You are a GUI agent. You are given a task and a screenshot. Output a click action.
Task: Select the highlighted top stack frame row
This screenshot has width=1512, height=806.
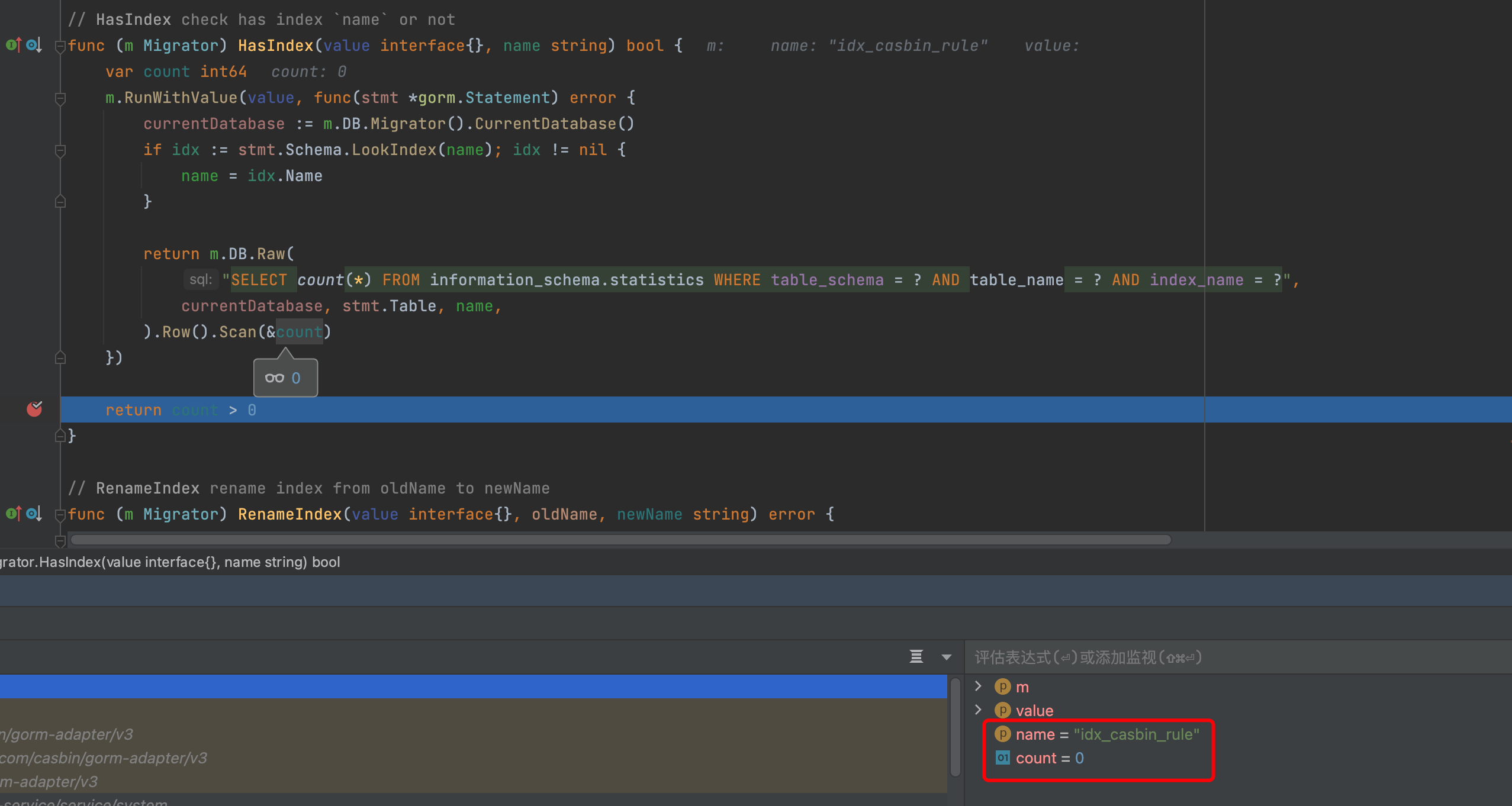(x=472, y=686)
